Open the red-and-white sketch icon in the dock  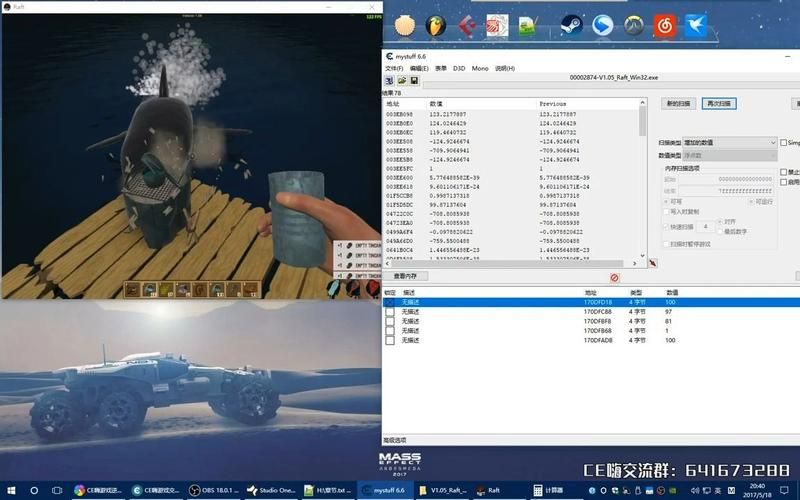(497, 26)
